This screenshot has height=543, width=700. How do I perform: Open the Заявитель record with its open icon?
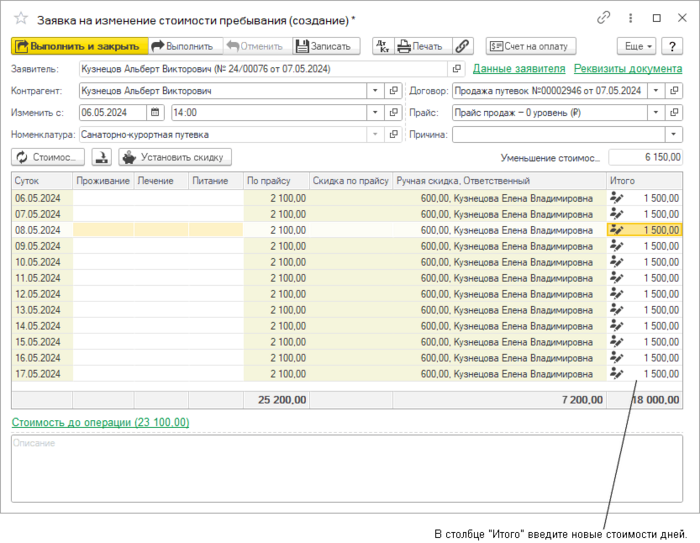point(457,68)
